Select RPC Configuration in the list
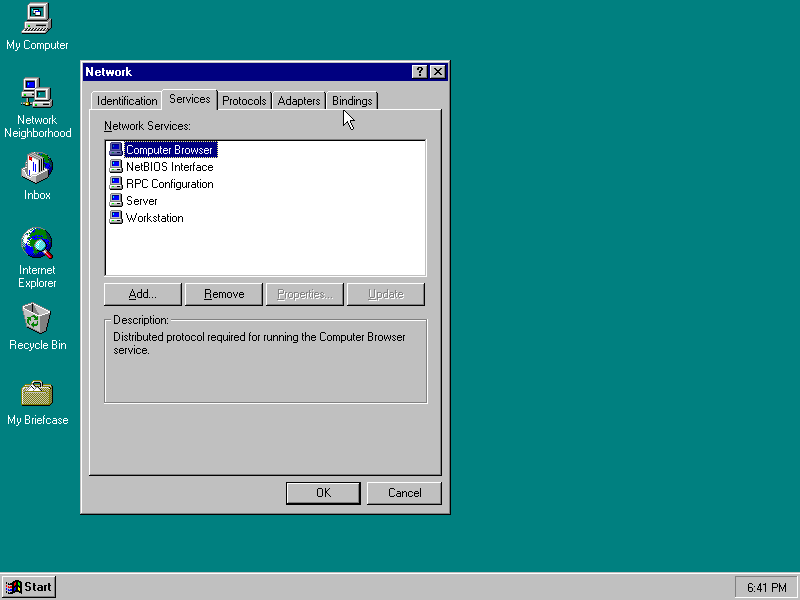Viewport: 800px width, 600px height. 170,184
